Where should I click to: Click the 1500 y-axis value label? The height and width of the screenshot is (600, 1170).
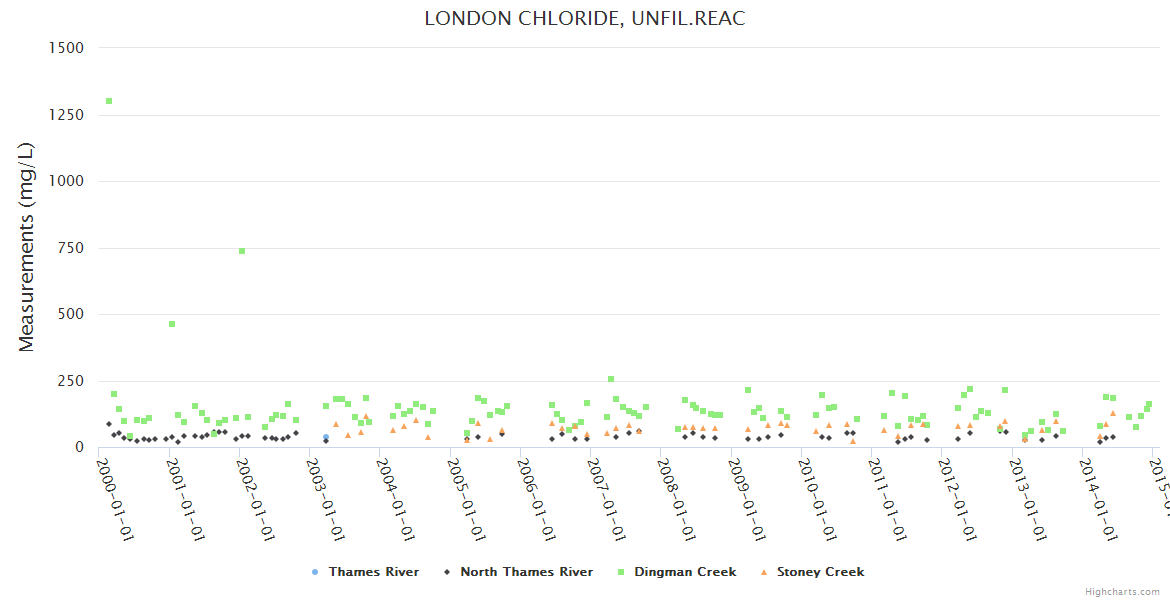tap(67, 48)
